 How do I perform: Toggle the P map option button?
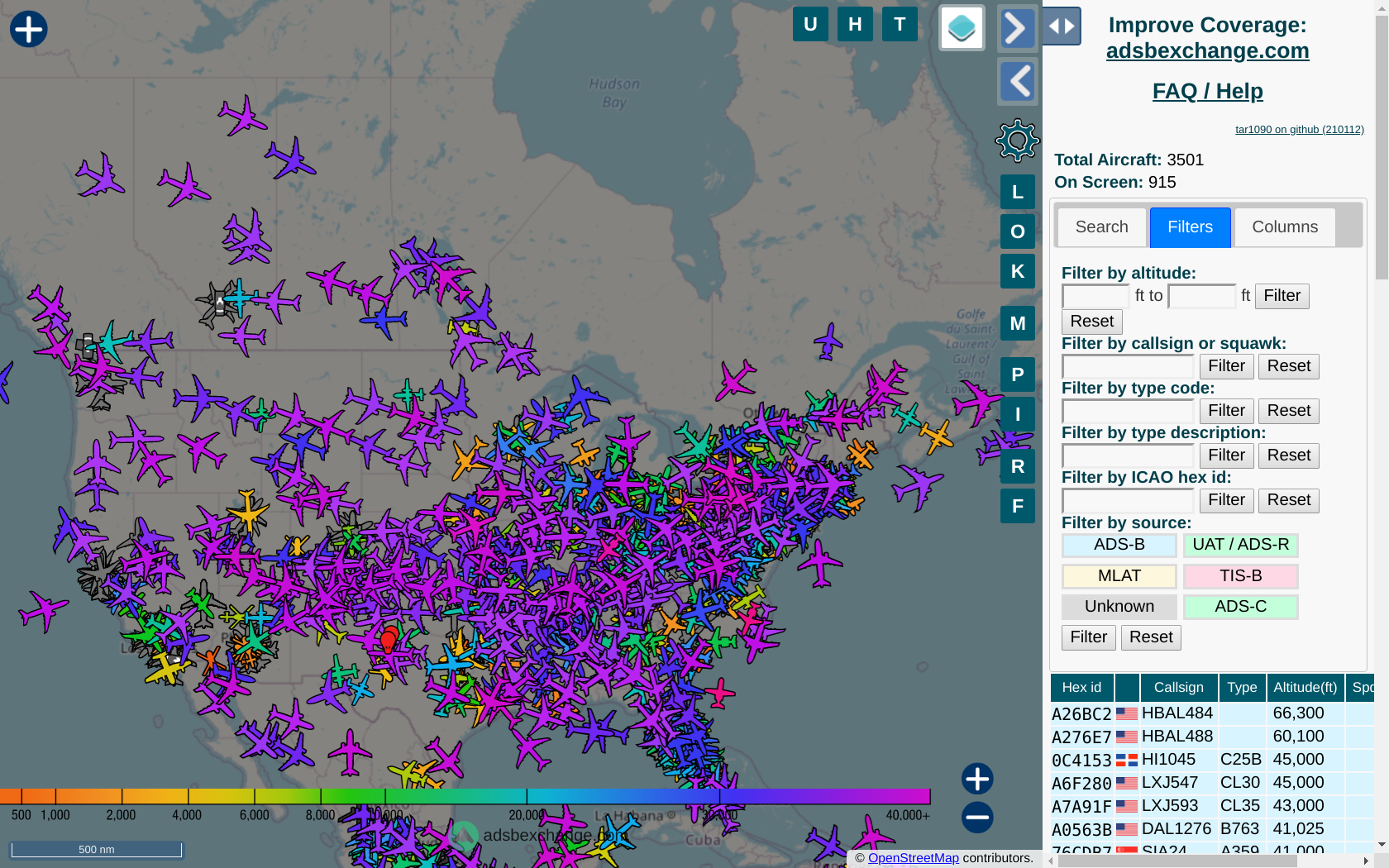point(1018,374)
